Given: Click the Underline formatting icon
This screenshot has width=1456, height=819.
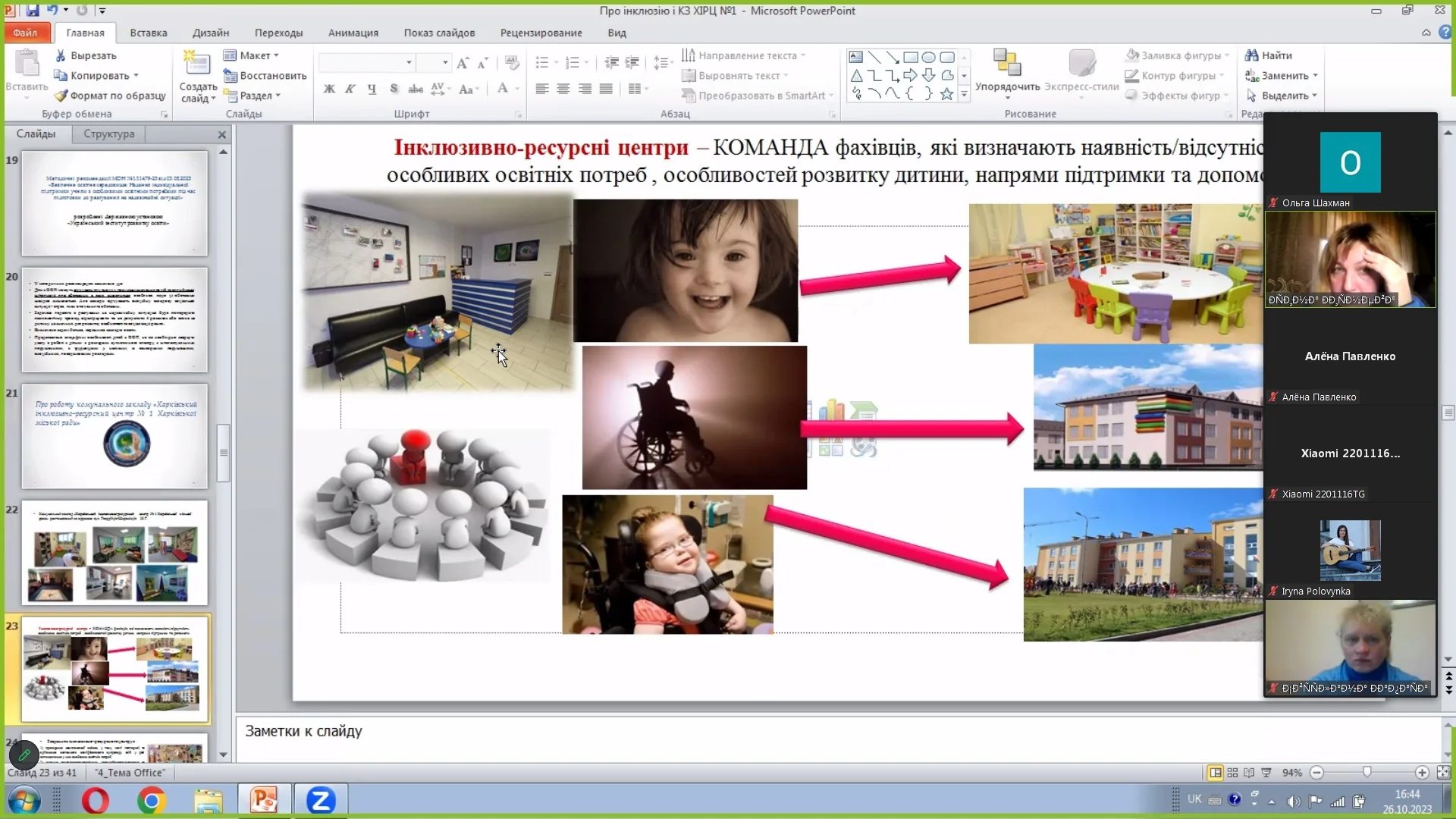Looking at the screenshot, I should [372, 89].
